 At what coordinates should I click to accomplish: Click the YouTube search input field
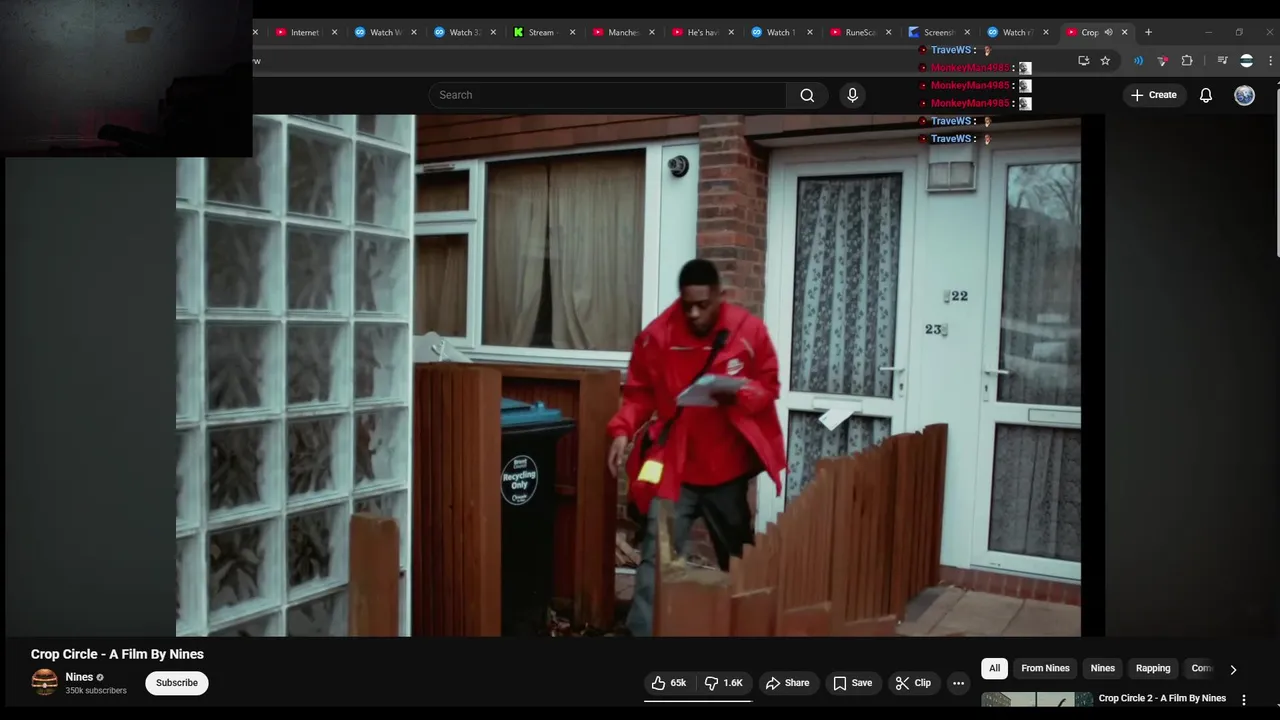coord(608,95)
